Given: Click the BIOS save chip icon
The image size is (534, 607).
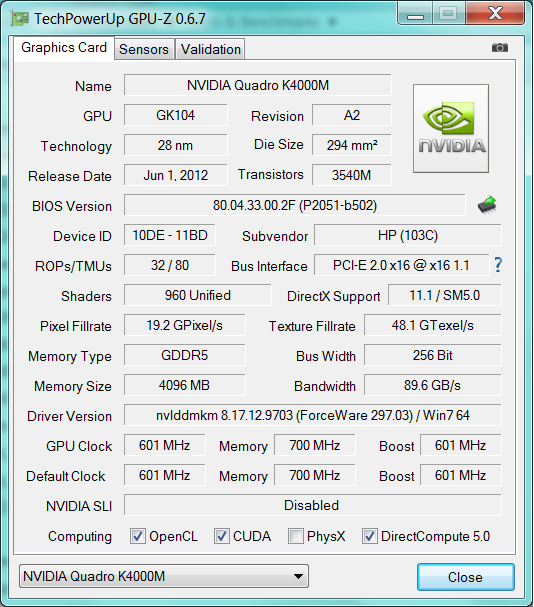Looking at the screenshot, I should pyautogui.click(x=487, y=204).
